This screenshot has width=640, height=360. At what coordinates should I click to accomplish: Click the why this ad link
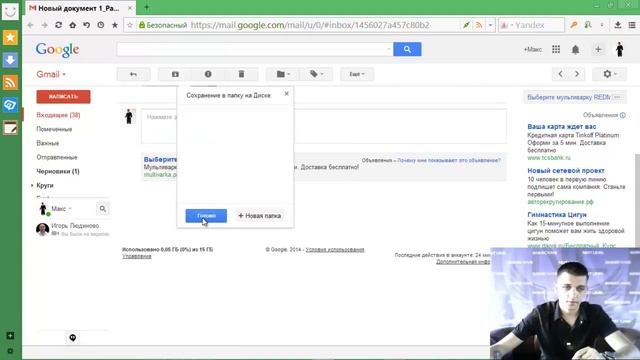pyautogui.click(x=449, y=160)
